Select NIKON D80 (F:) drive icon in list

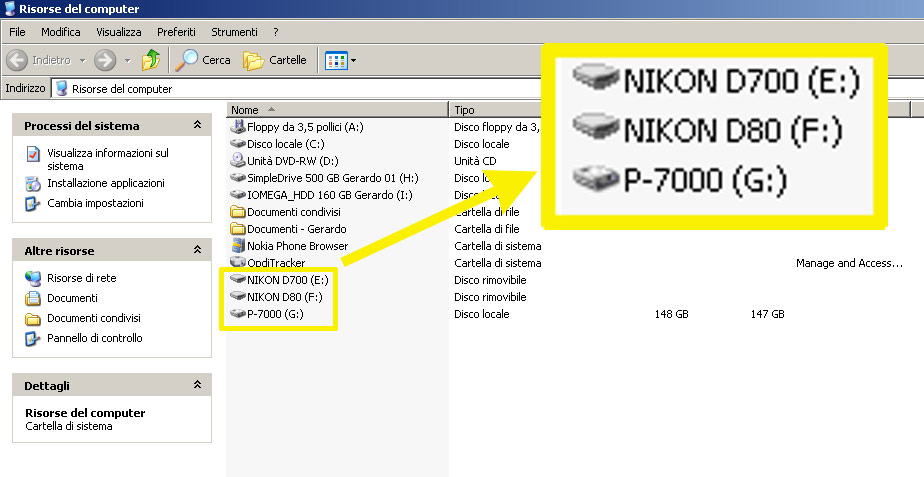point(237,296)
